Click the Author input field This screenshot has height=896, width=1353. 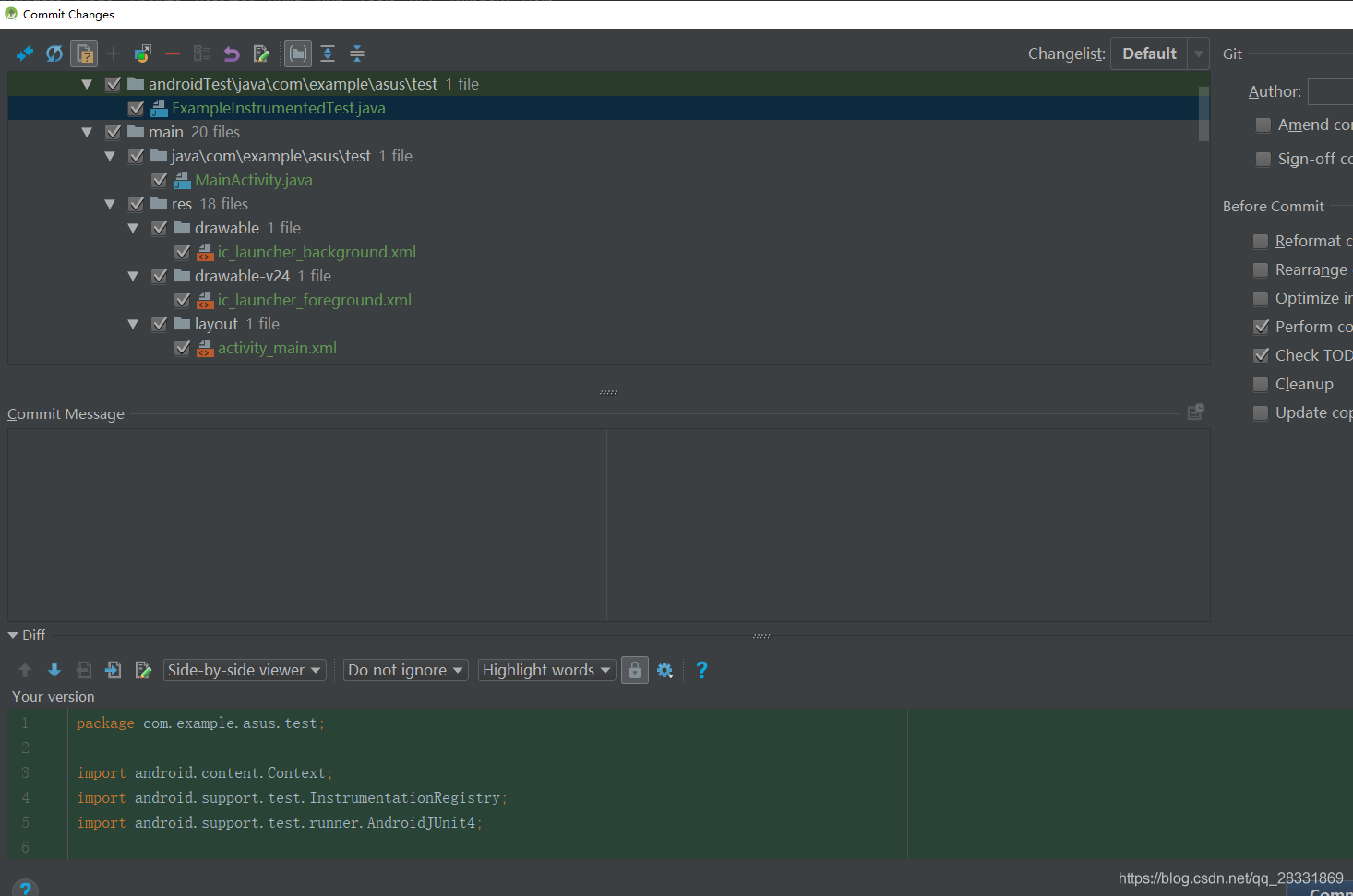point(1330,91)
